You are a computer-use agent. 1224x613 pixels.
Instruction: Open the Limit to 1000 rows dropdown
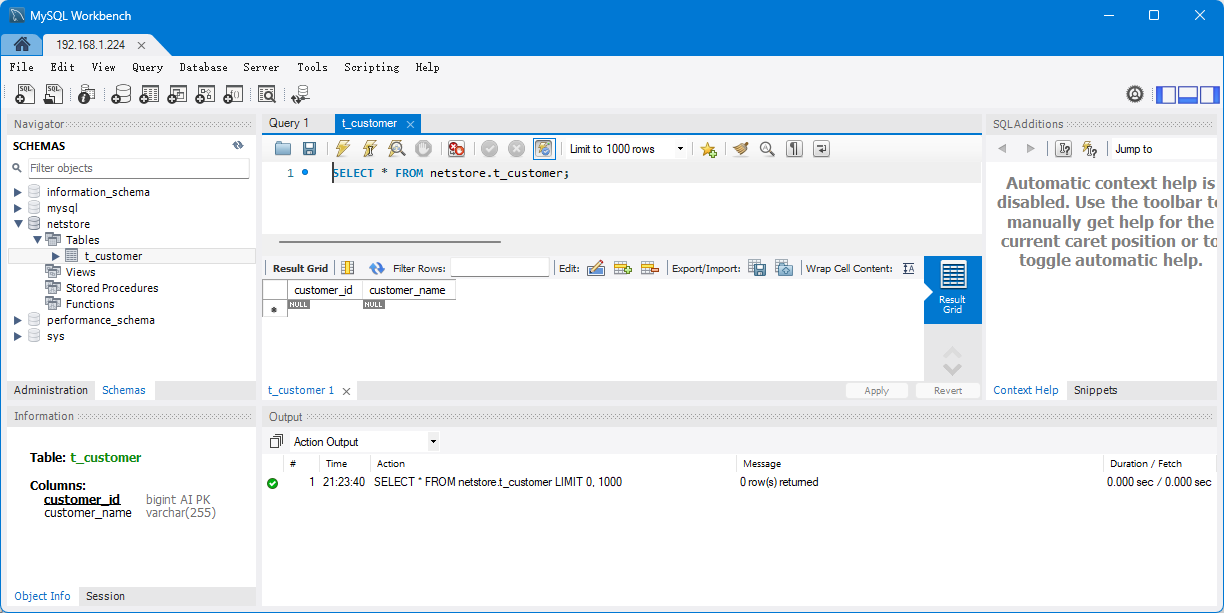click(681, 149)
